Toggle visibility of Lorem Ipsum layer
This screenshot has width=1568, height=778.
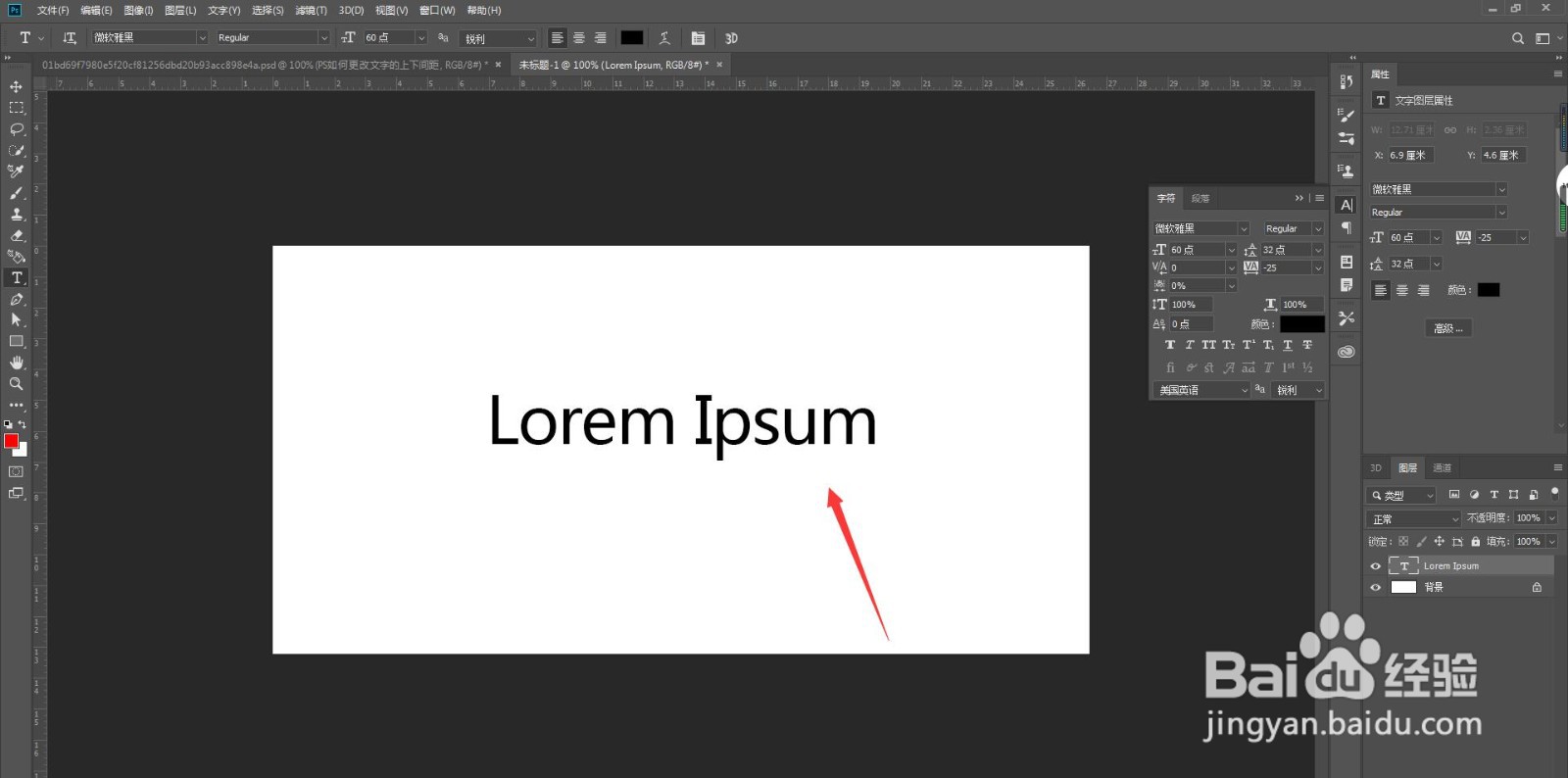[x=1375, y=566]
